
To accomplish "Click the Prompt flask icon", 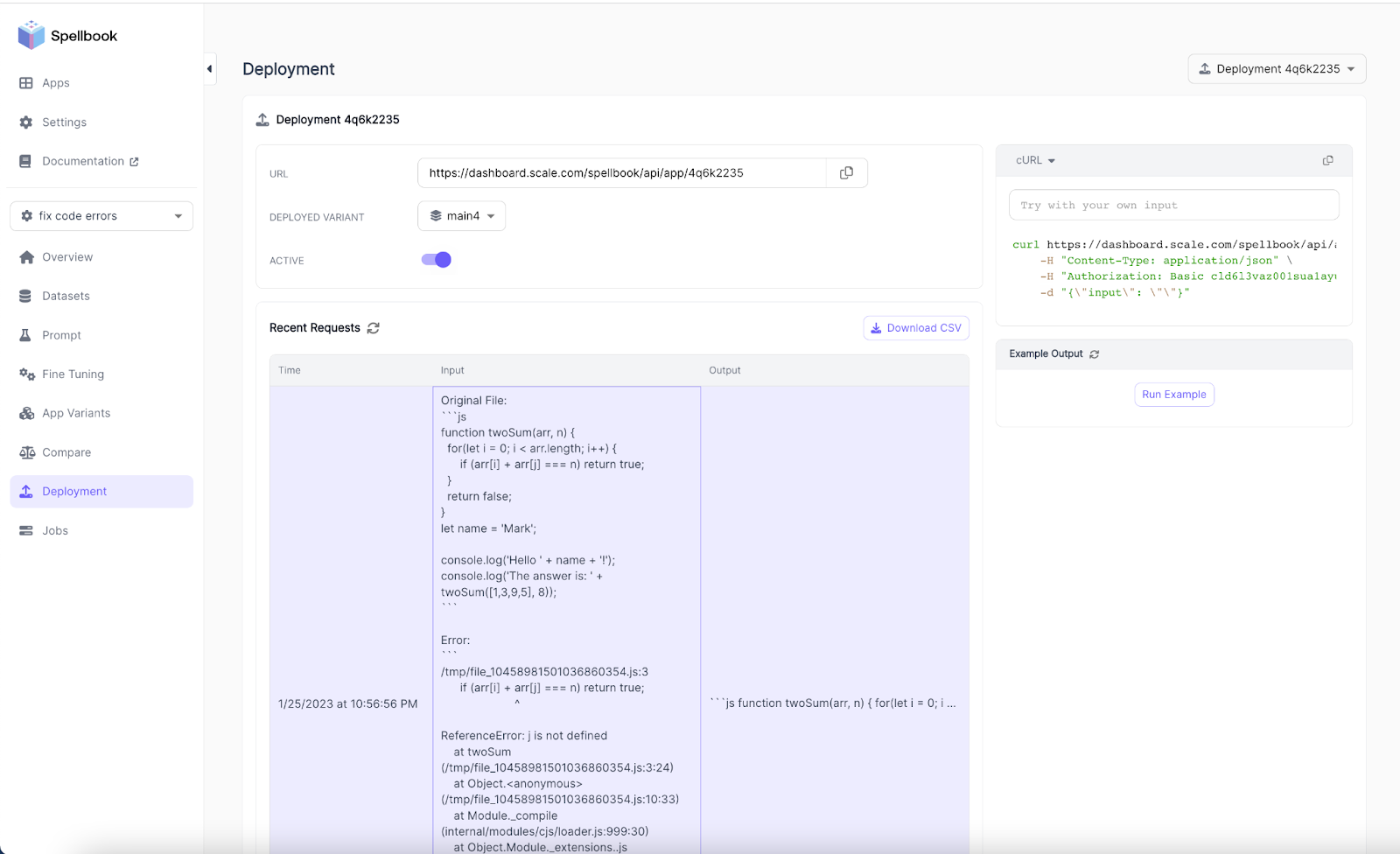I will pos(26,335).
